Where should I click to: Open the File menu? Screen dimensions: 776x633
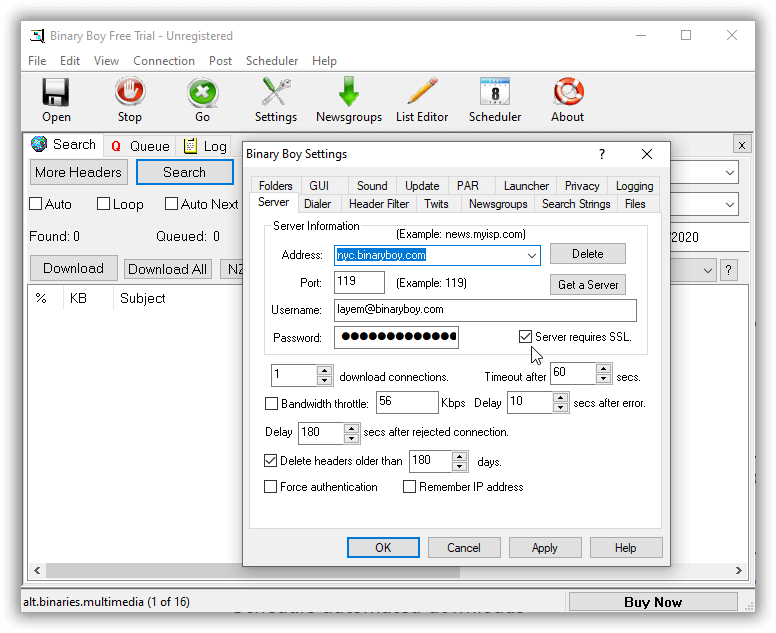37,61
